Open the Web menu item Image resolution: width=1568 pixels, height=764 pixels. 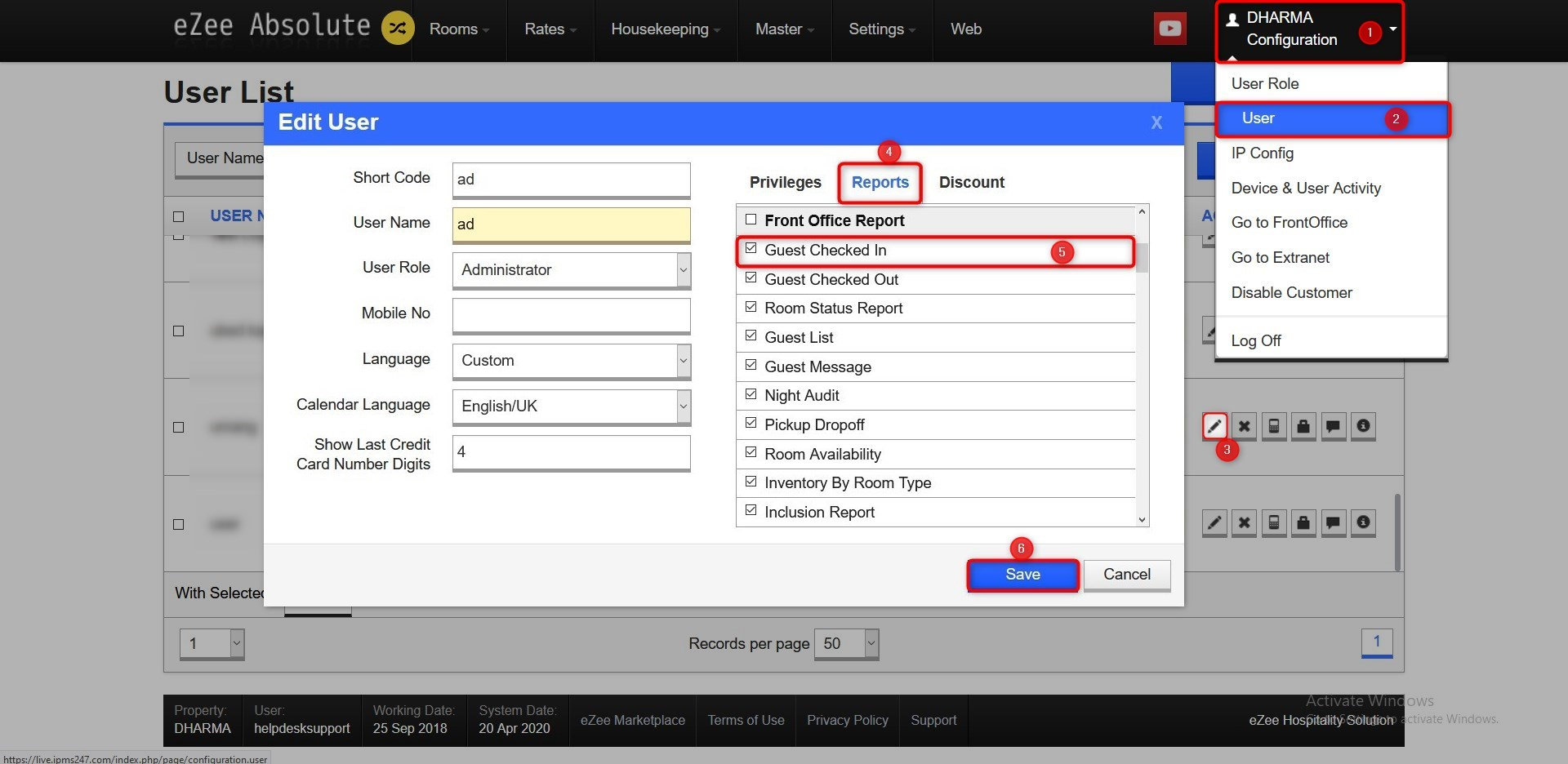point(966,29)
